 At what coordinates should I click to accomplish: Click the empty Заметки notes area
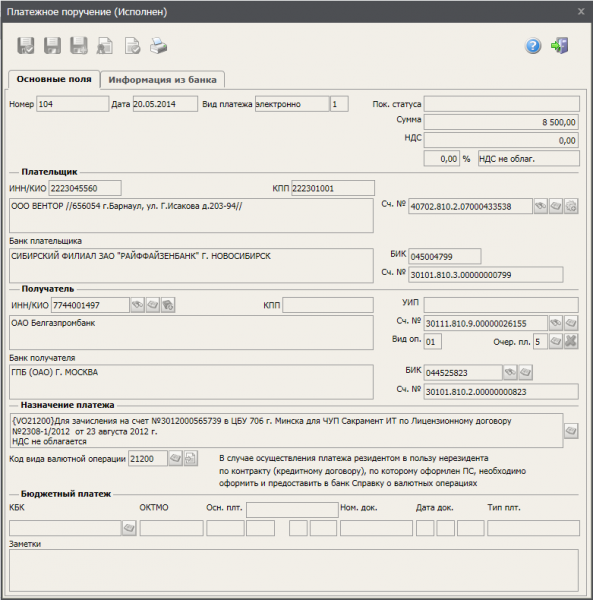click(294, 570)
